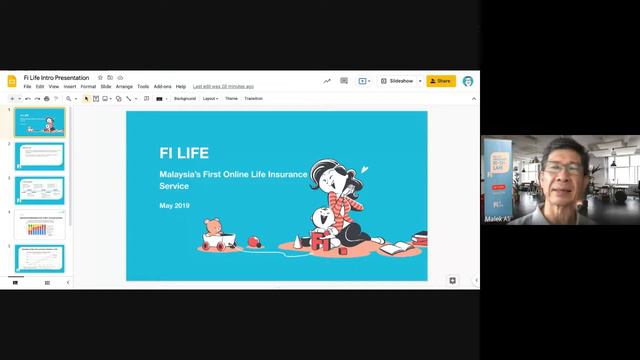Screen dimensions: 640x360
Task: Activate the paint format tool
Action: (56, 99)
